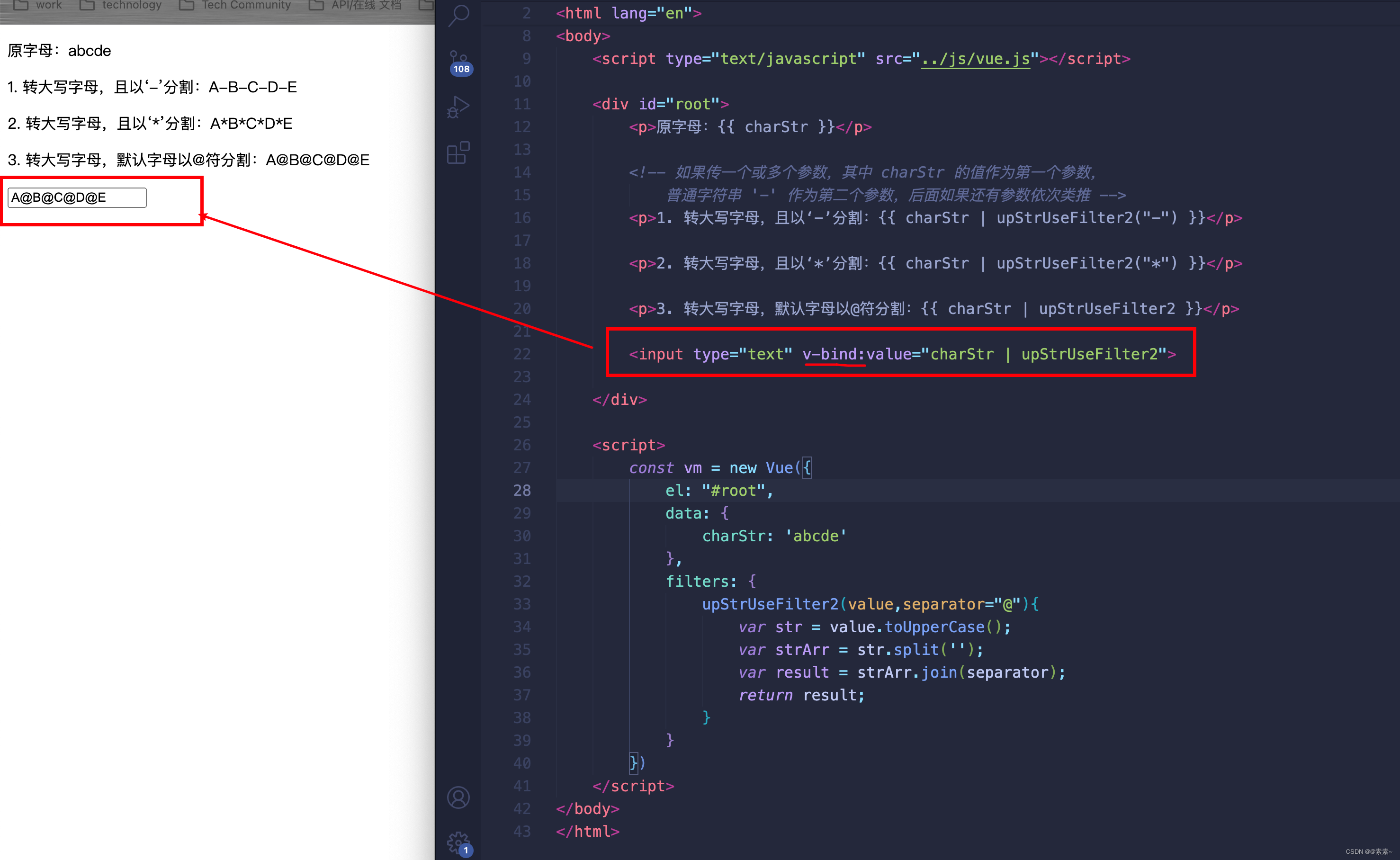Open Source Control with 108 badge

[460, 63]
